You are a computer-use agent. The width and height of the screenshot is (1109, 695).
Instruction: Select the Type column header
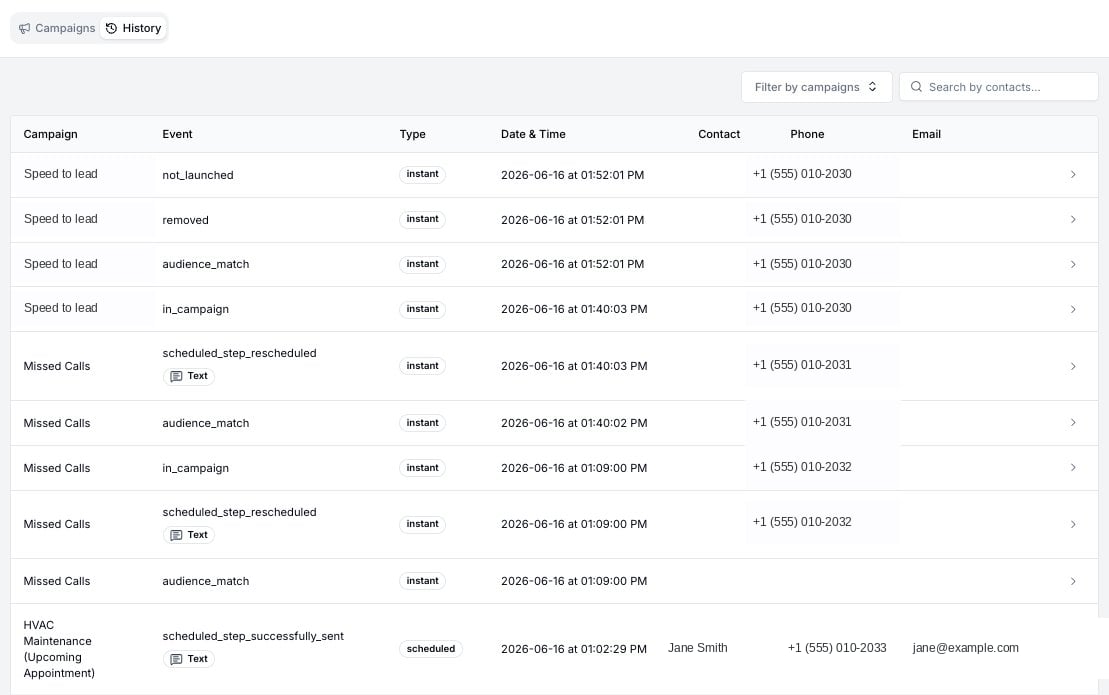pos(412,134)
